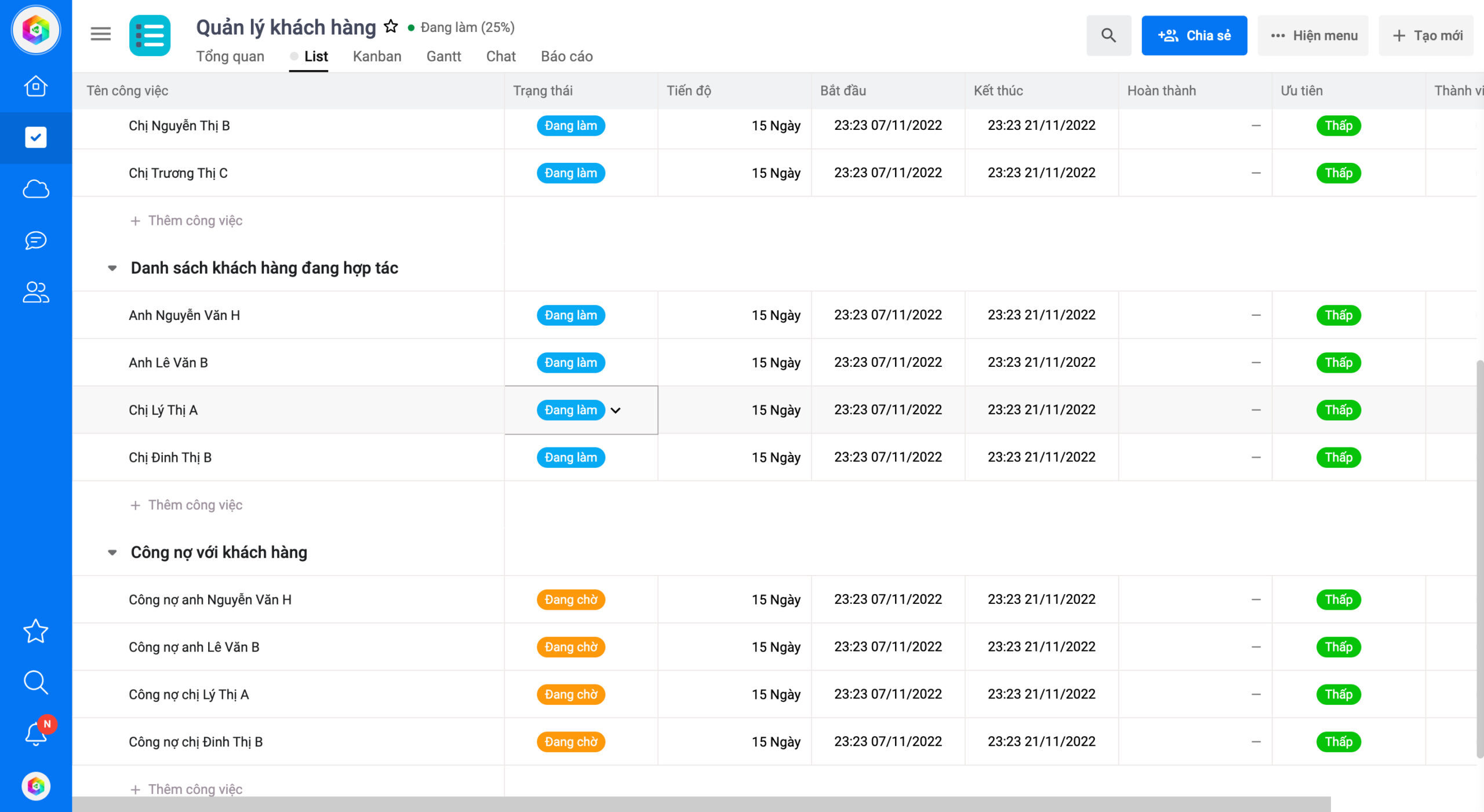Click the horizontal scrollbar at bottom

click(x=701, y=804)
